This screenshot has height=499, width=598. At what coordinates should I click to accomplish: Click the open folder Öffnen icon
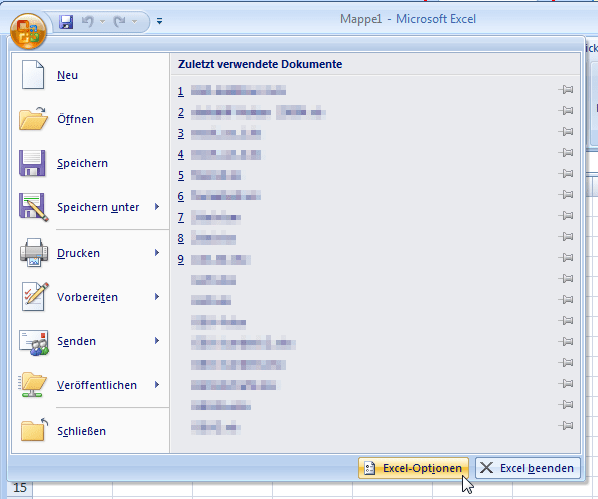point(34,118)
